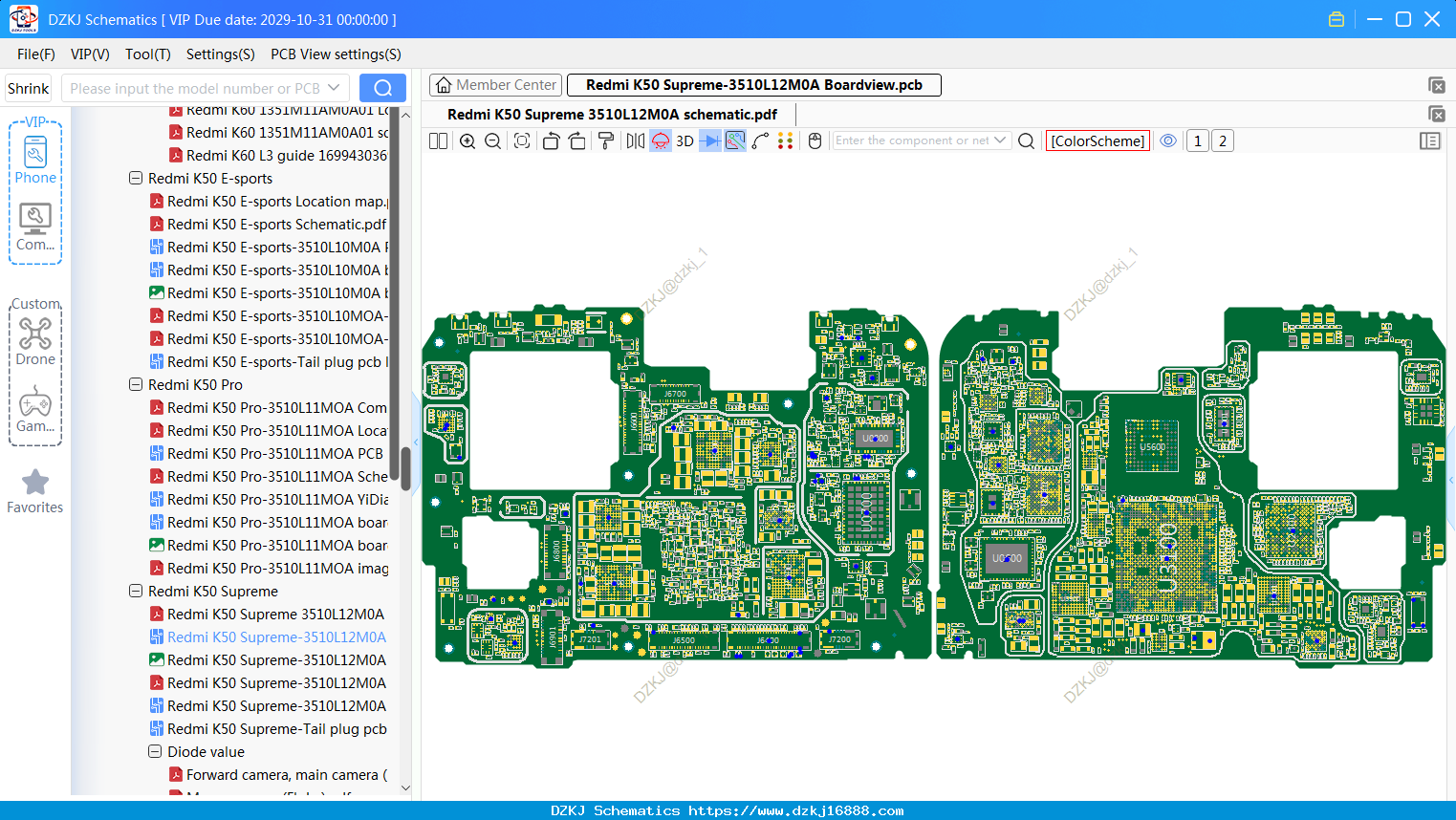Open Redmi K50 E-sports Location map file
The height and width of the screenshot is (820, 1456).
pos(269,201)
